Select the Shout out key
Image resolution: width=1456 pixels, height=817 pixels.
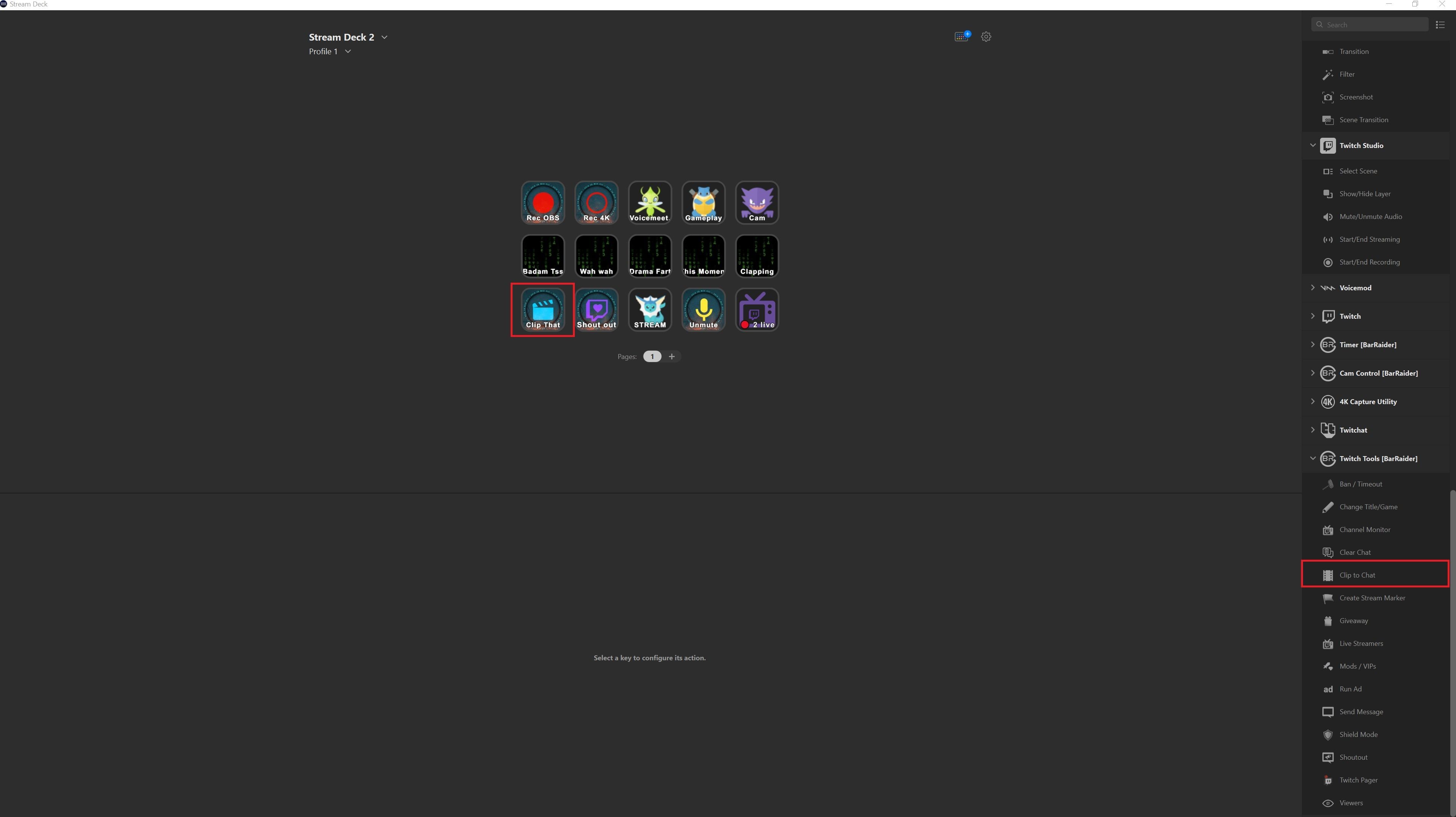pyautogui.click(x=596, y=310)
